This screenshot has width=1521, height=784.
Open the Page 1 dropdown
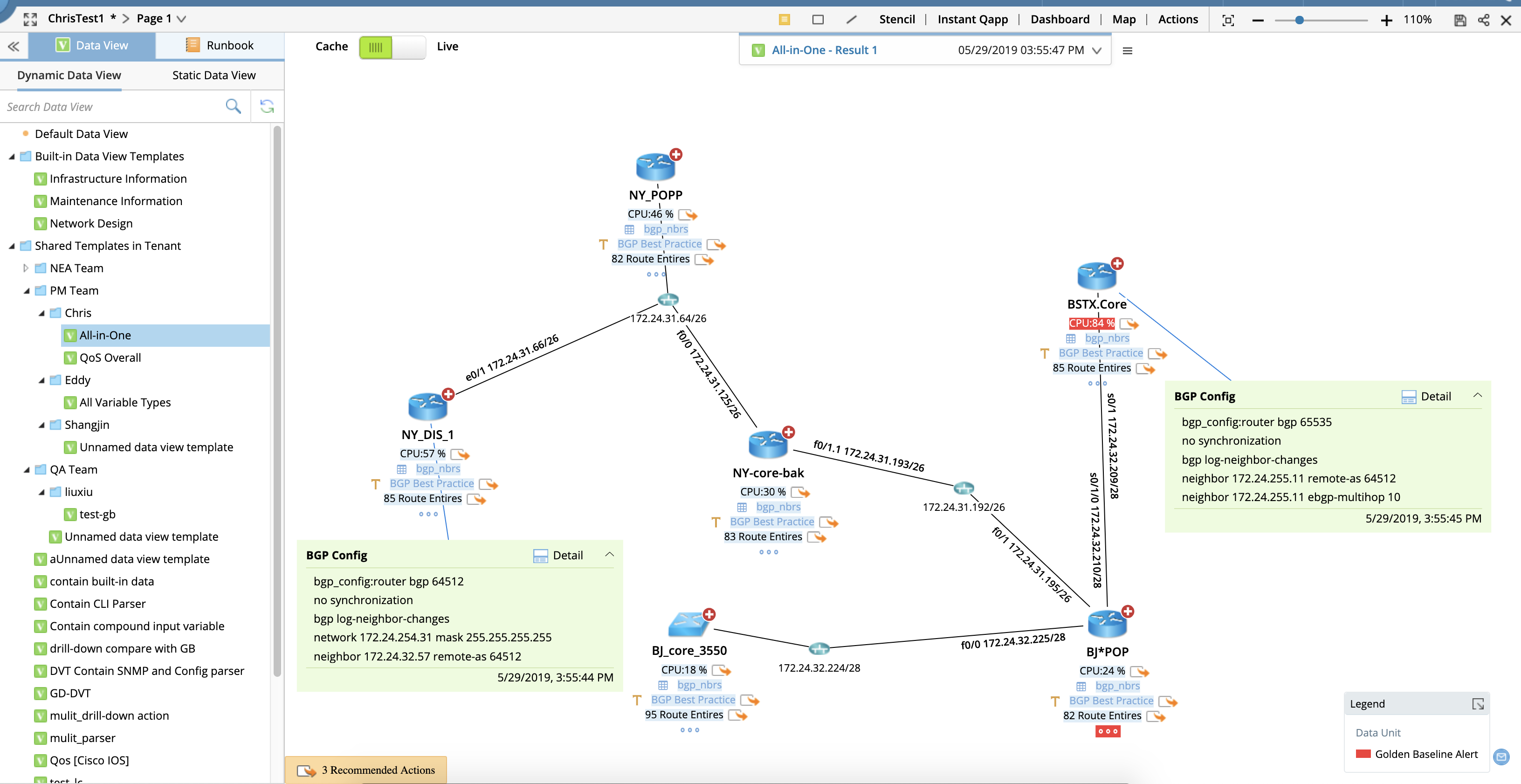click(x=181, y=19)
